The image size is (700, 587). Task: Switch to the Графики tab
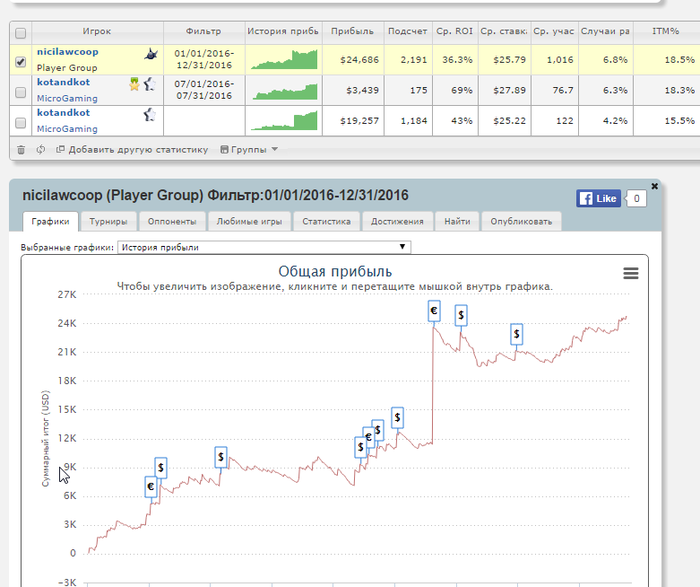coord(50,221)
